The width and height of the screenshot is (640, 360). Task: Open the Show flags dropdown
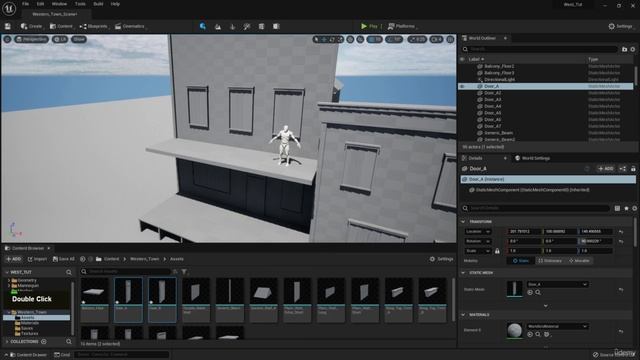coord(79,39)
